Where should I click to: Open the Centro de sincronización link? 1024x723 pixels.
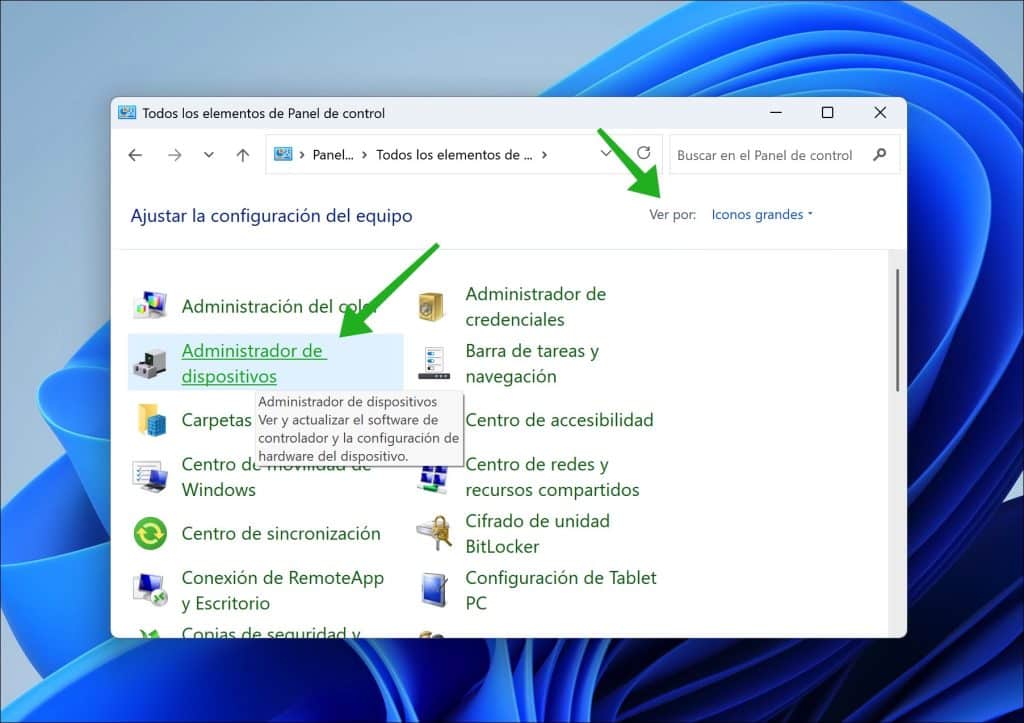point(281,534)
